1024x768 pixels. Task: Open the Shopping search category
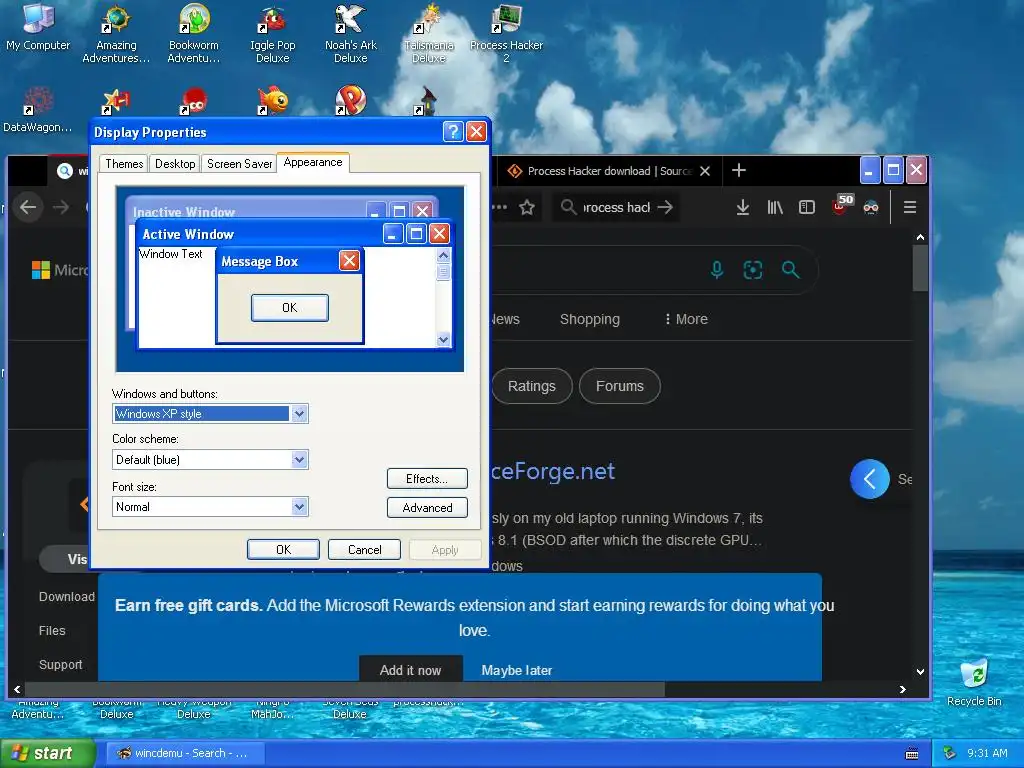click(590, 319)
